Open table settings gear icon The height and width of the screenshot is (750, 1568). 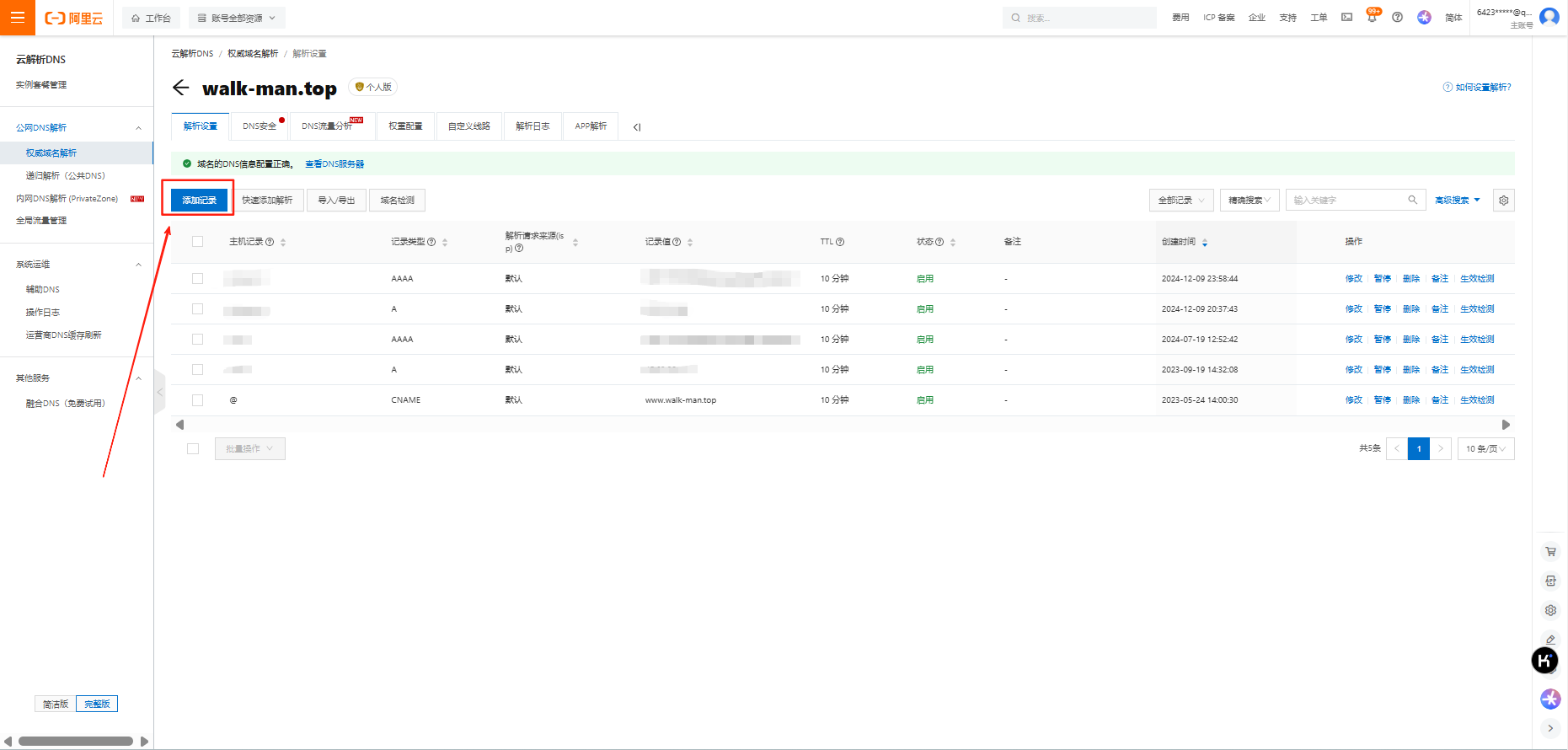pos(1503,200)
